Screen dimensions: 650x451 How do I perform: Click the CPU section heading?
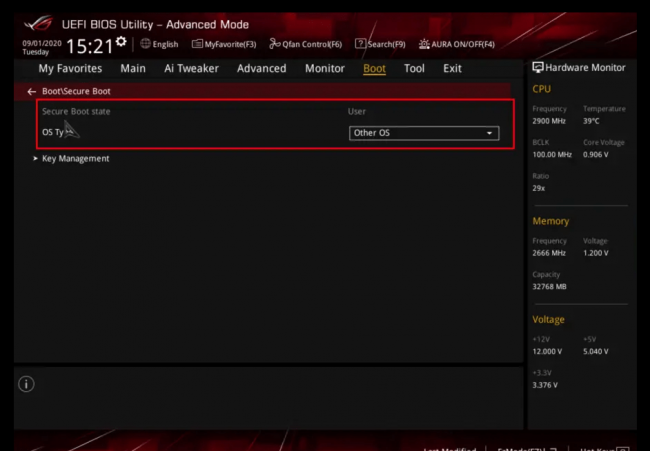point(541,89)
